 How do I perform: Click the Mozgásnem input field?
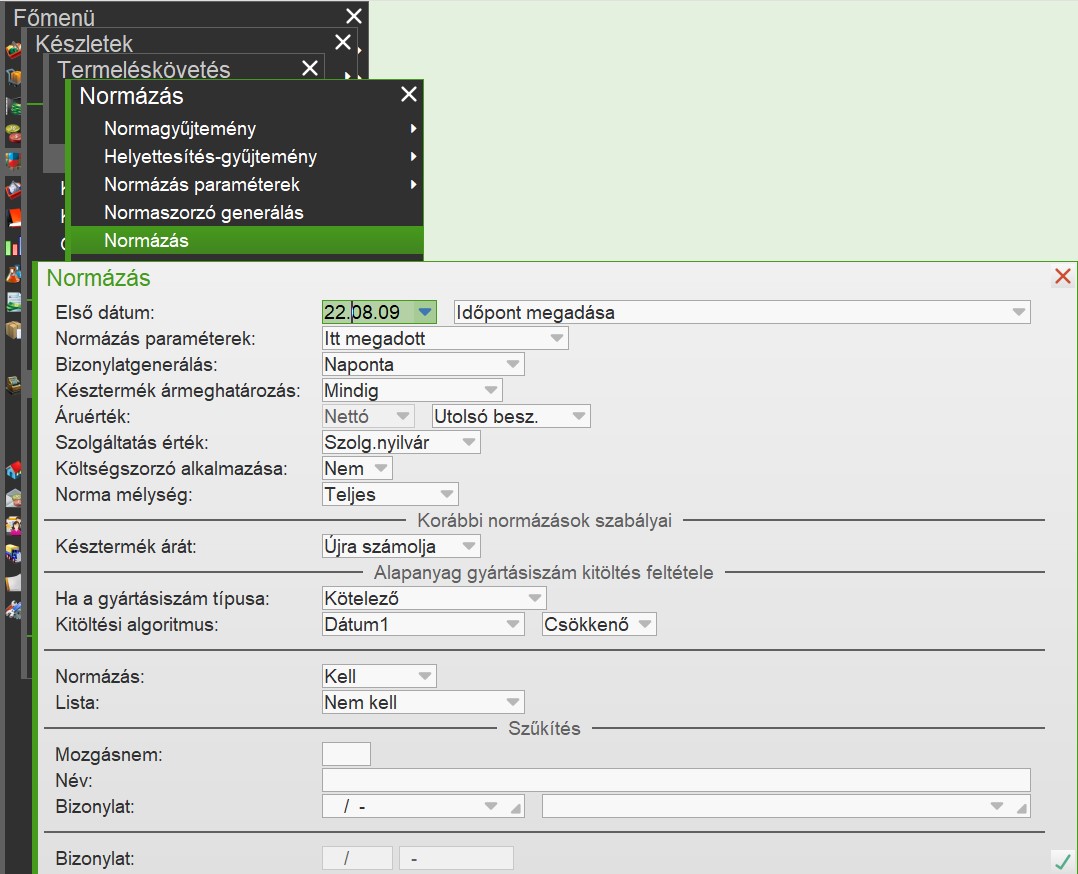coord(346,754)
